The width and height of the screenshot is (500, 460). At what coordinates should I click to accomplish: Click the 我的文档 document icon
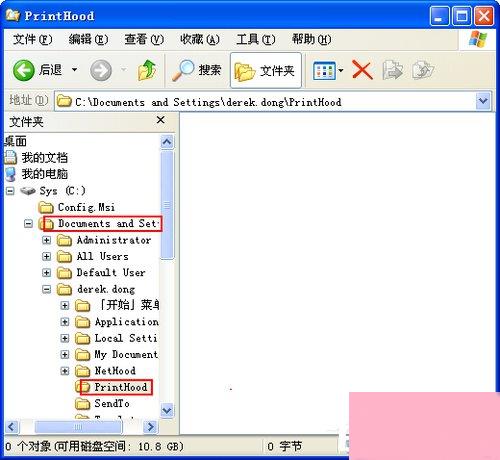(x=11, y=158)
